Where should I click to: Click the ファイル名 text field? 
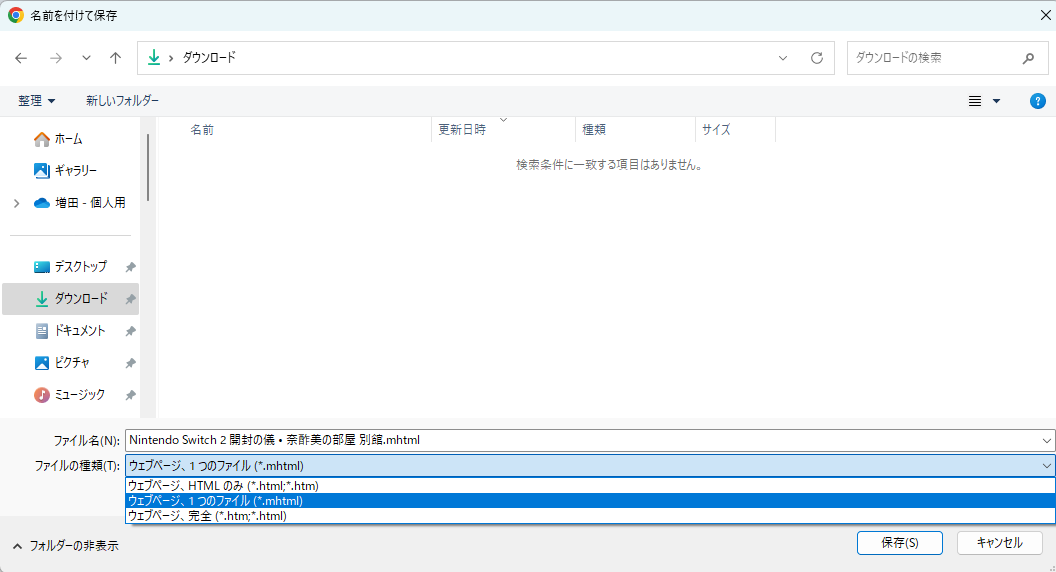pyautogui.click(x=582, y=440)
